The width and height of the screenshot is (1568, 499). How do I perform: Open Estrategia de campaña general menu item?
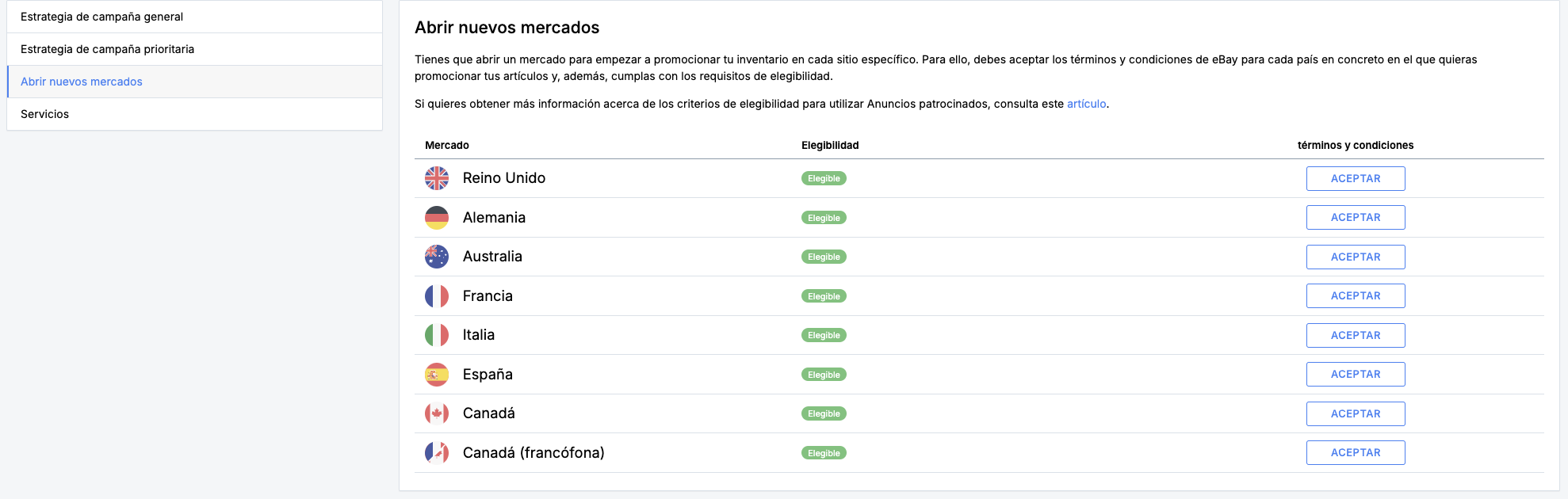[x=195, y=17]
